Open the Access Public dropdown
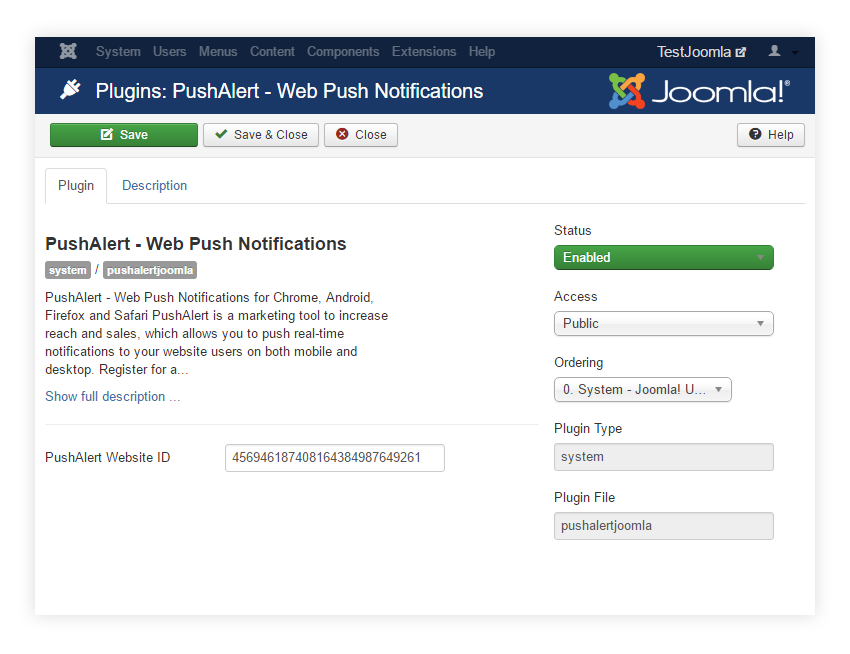The height and width of the screenshot is (654, 850). [x=664, y=324]
